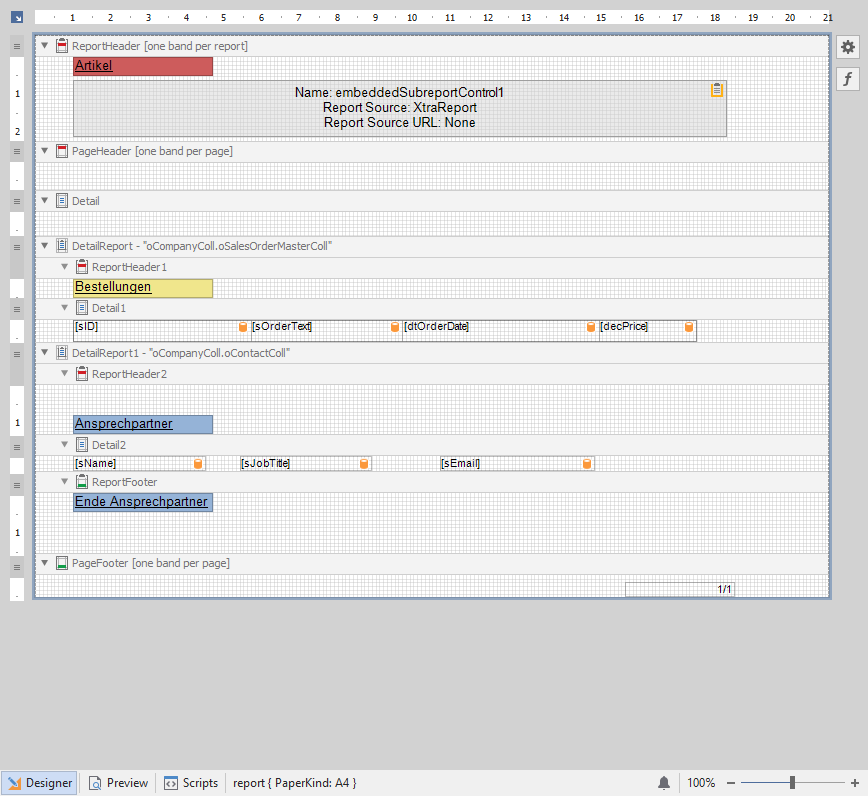Collapse the PageHeader band
This screenshot has height=796, width=868.
[x=45, y=151]
